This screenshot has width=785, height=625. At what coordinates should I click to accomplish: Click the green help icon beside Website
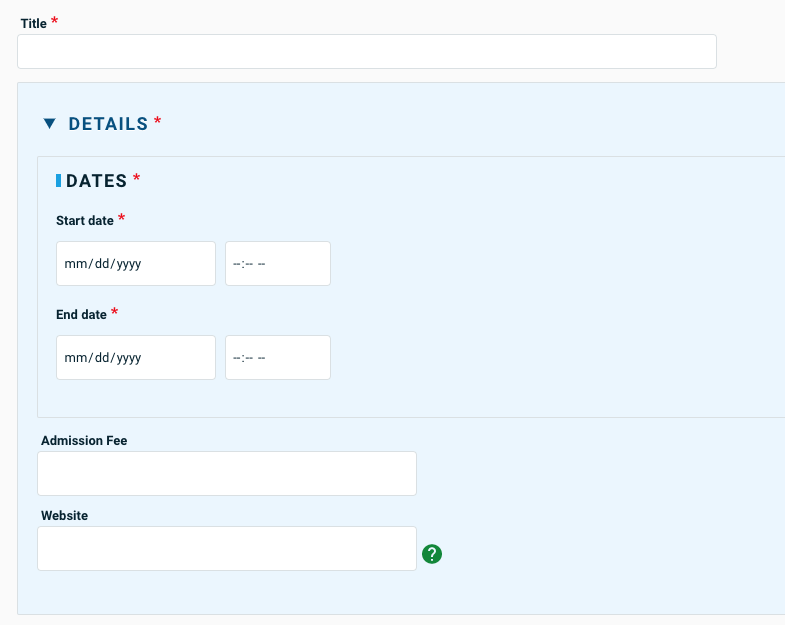point(432,554)
